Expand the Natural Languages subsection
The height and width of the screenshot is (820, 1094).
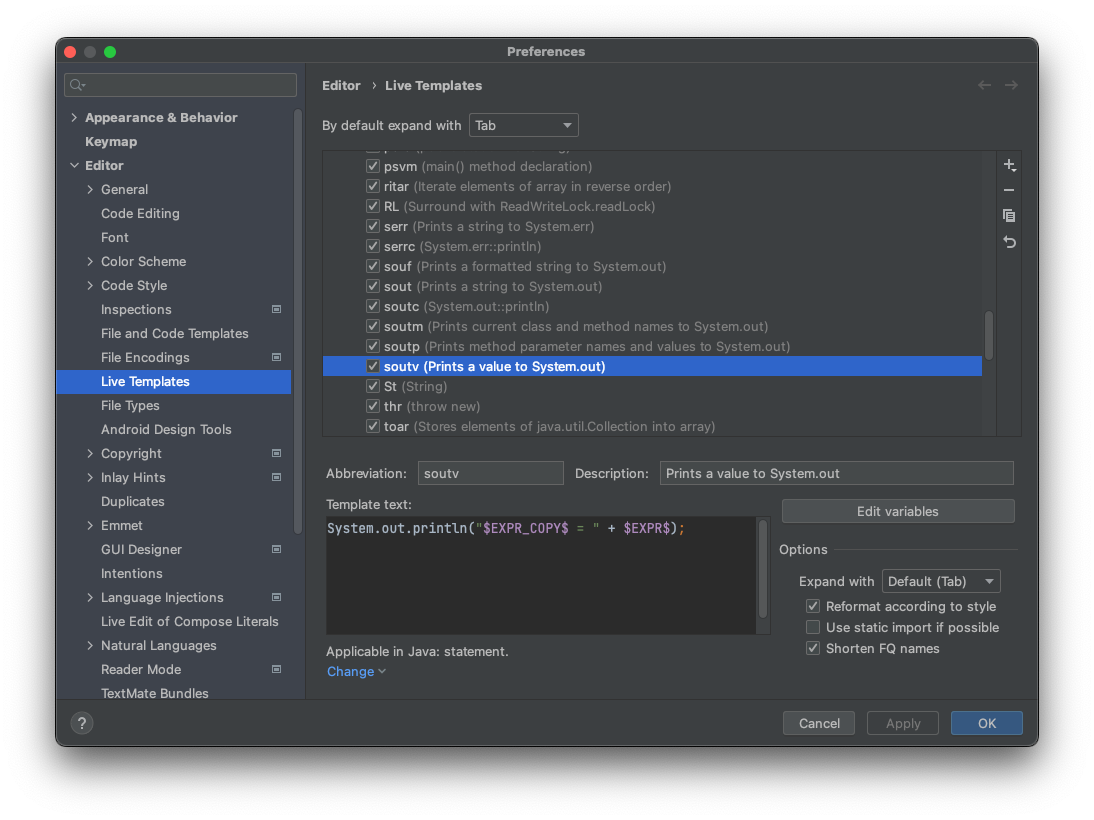[x=90, y=646]
